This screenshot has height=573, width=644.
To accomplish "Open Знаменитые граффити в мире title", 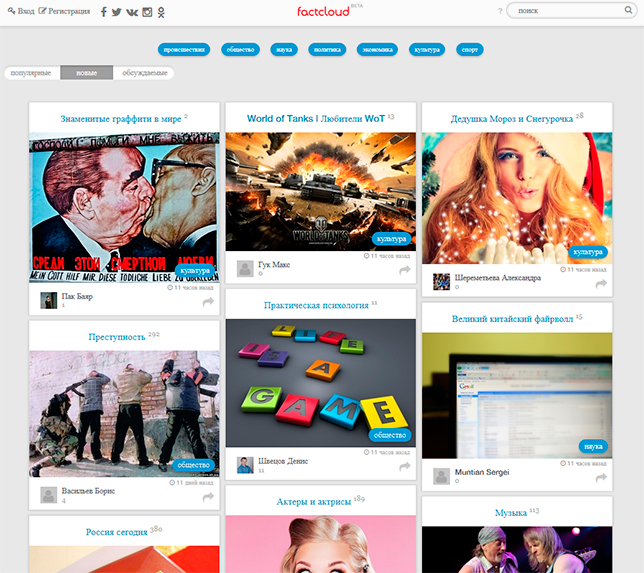I will pos(121,119).
